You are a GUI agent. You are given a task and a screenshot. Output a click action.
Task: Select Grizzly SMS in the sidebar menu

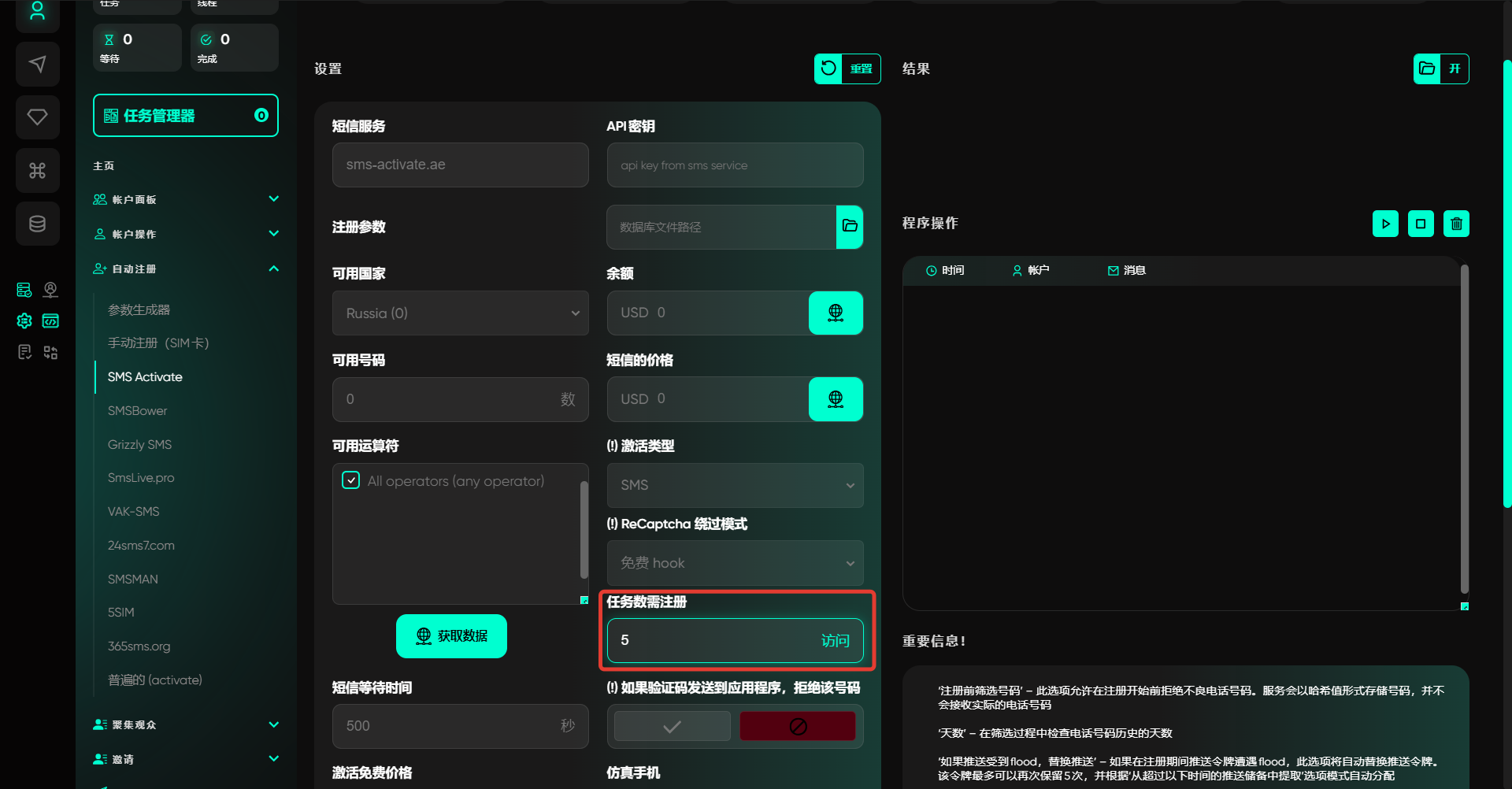coord(139,445)
